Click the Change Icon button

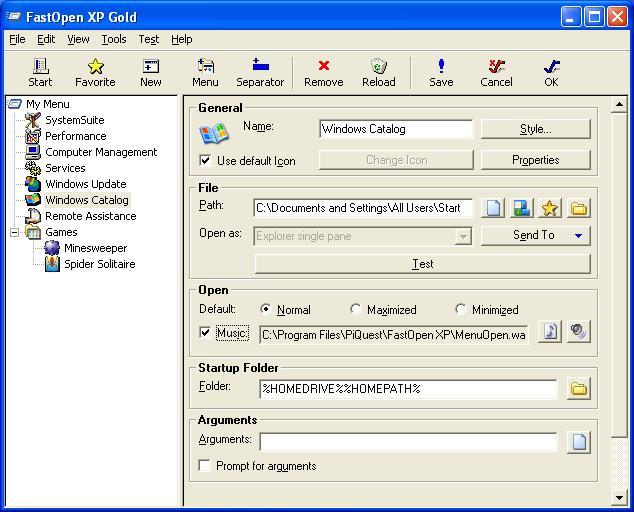pos(396,160)
